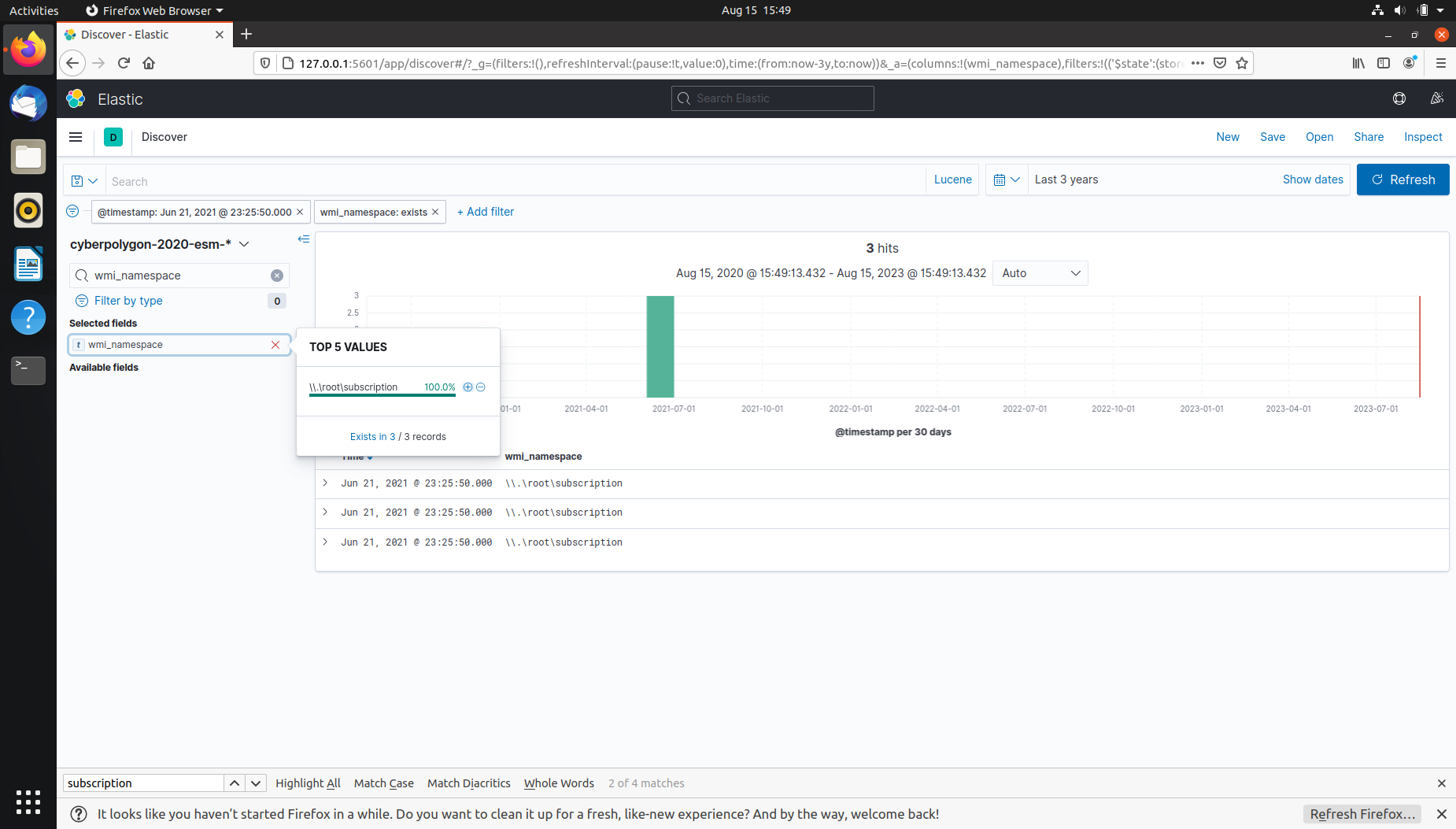Open the Last 3 years time picker

coord(1066,179)
